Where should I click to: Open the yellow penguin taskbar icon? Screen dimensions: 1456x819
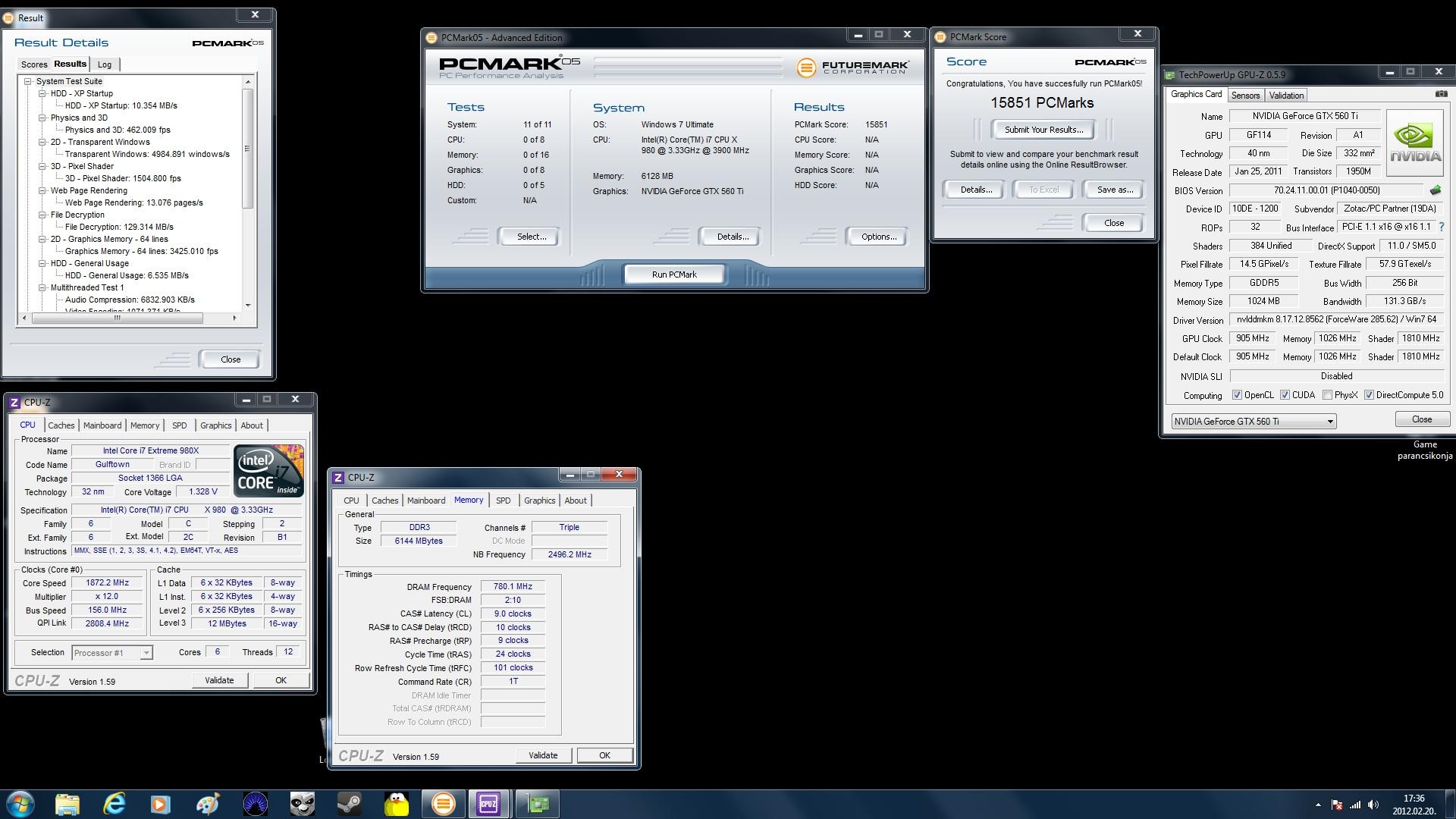pos(396,804)
